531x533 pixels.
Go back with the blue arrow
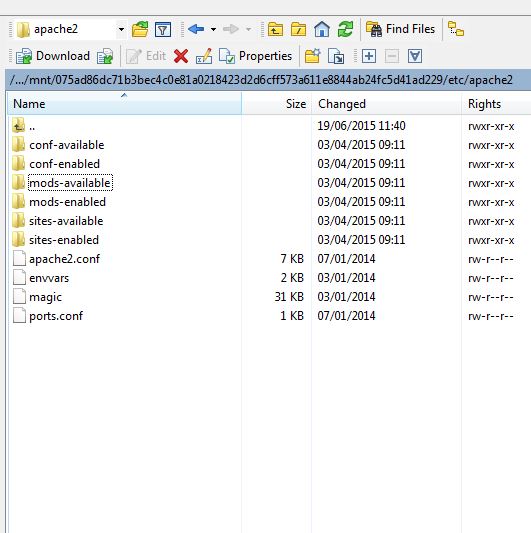tap(196, 29)
